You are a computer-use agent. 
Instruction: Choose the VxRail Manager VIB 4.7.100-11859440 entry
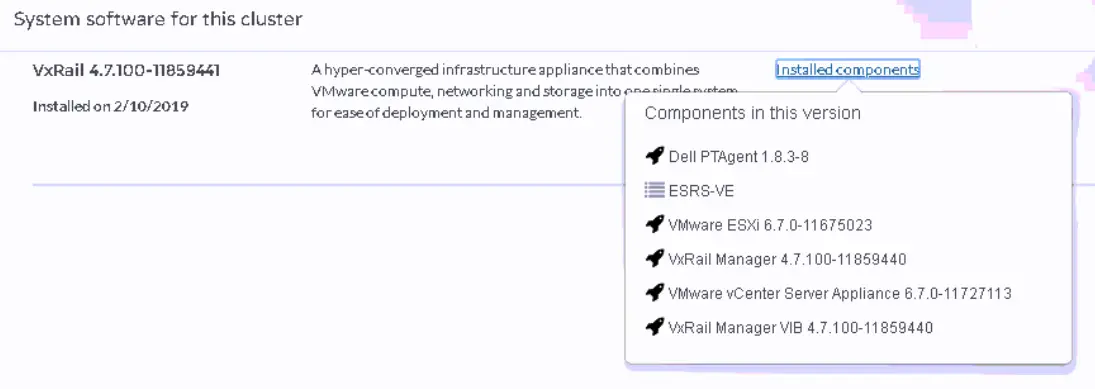(800, 328)
